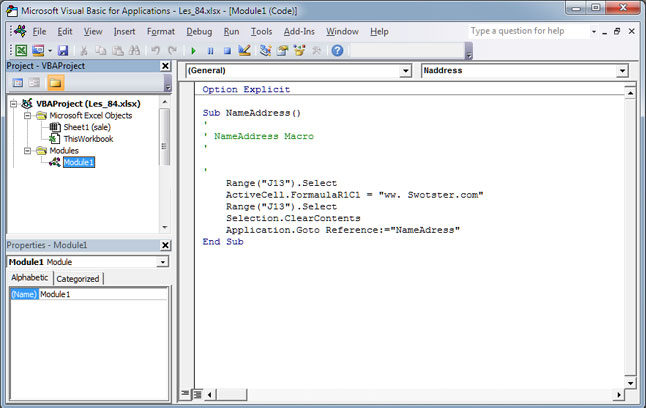The width and height of the screenshot is (646, 408).
Task: Click code window vertical scrollbar down arrow
Action: 630,383
